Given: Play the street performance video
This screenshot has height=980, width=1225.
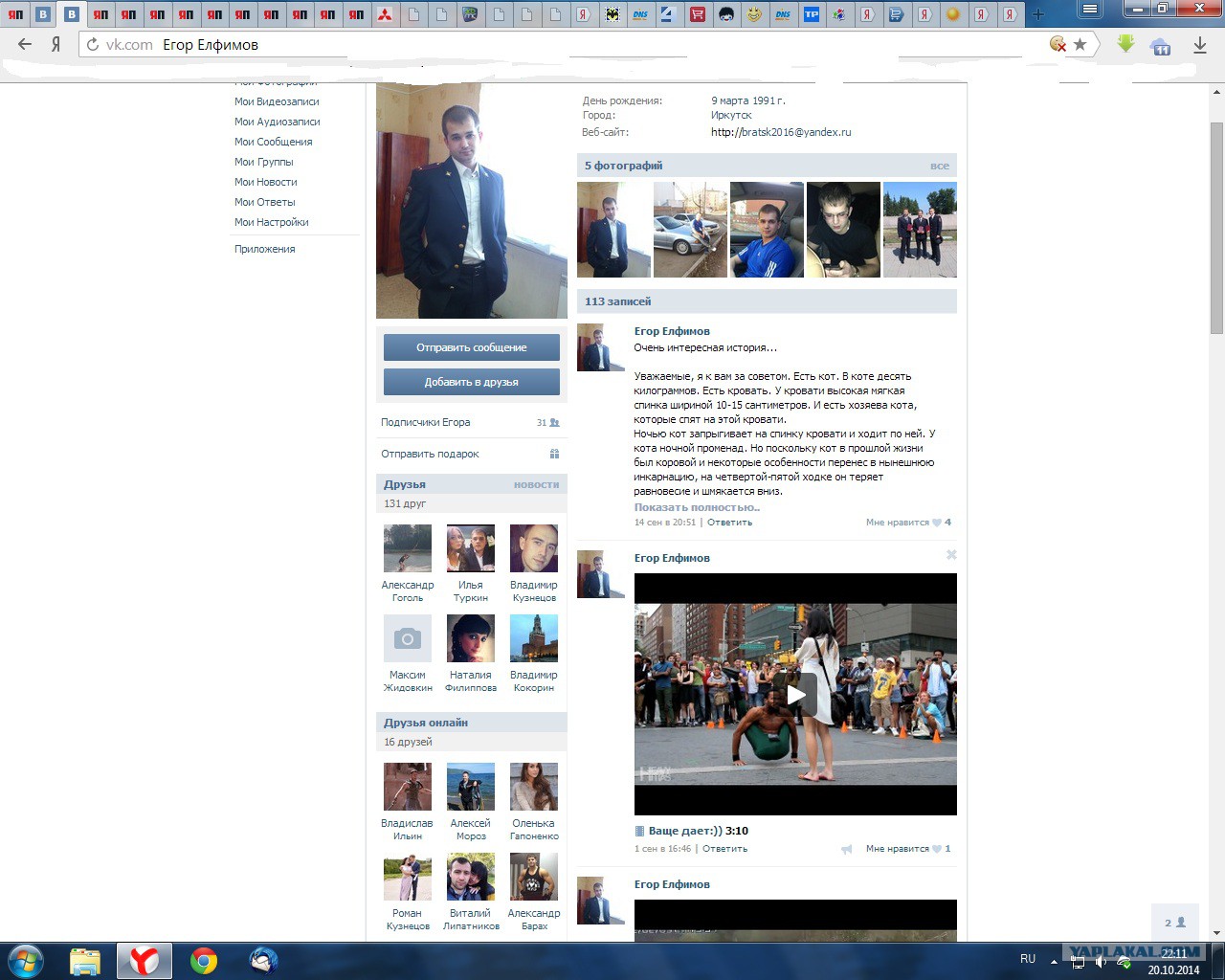Looking at the screenshot, I should coord(795,694).
